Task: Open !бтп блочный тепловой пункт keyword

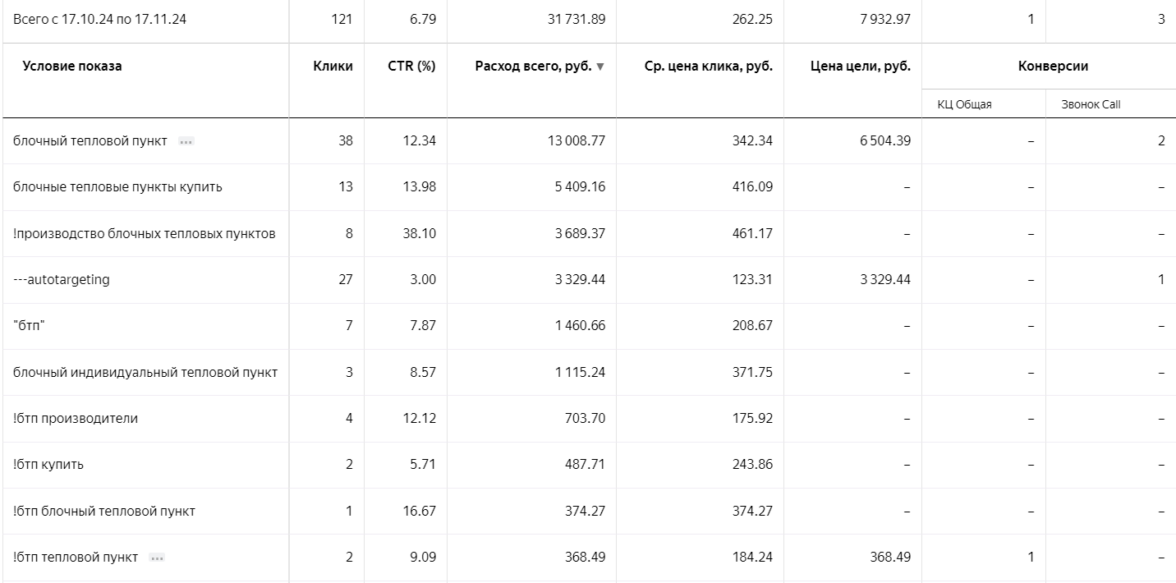Action: (x=103, y=510)
